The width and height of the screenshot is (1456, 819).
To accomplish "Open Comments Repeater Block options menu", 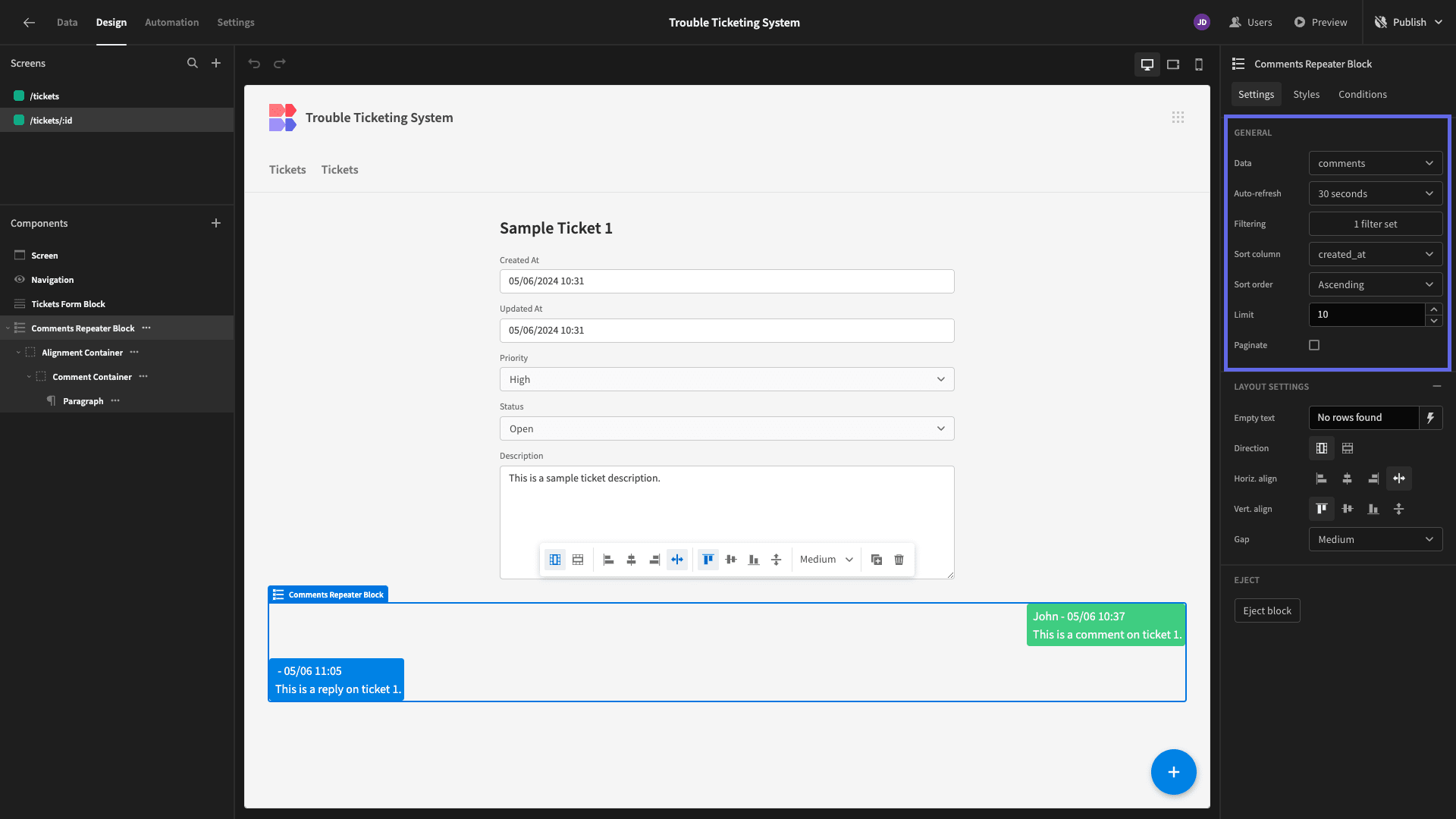I will [146, 328].
